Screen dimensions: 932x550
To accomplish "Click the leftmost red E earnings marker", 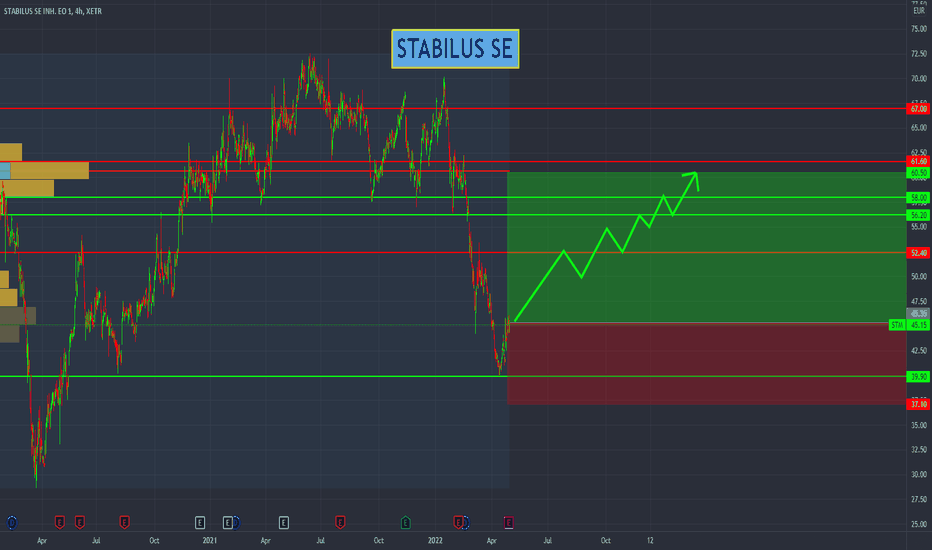I will (x=59, y=523).
